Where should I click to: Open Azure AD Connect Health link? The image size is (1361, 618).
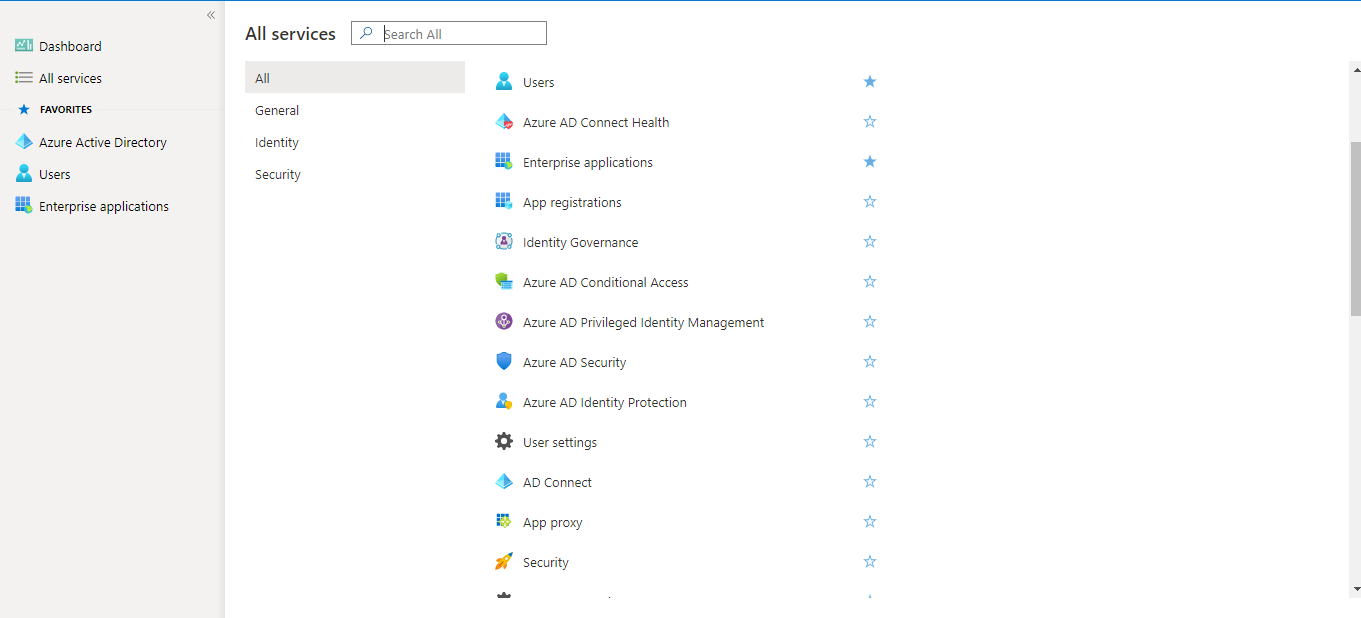pyautogui.click(x=596, y=122)
